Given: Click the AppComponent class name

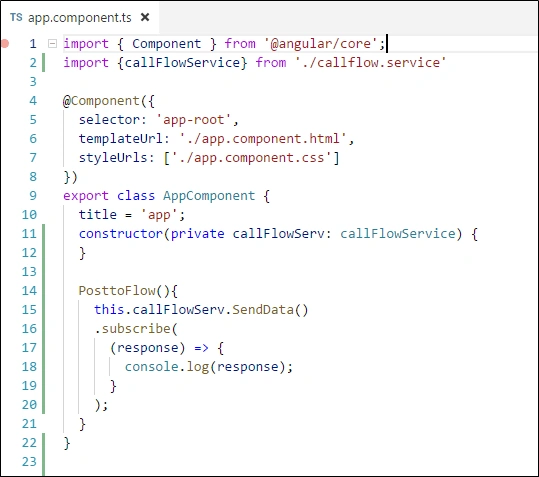Looking at the screenshot, I should coord(209,196).
